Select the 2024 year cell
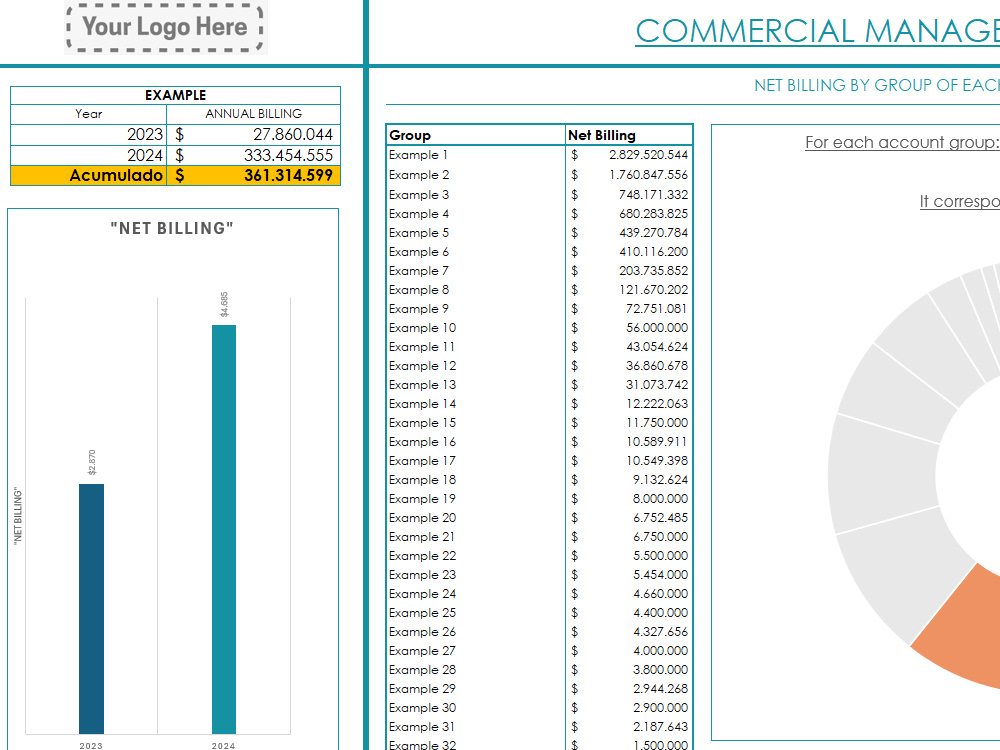The width and height of the screenshot is (1000, 750). [x=89, y=155]
